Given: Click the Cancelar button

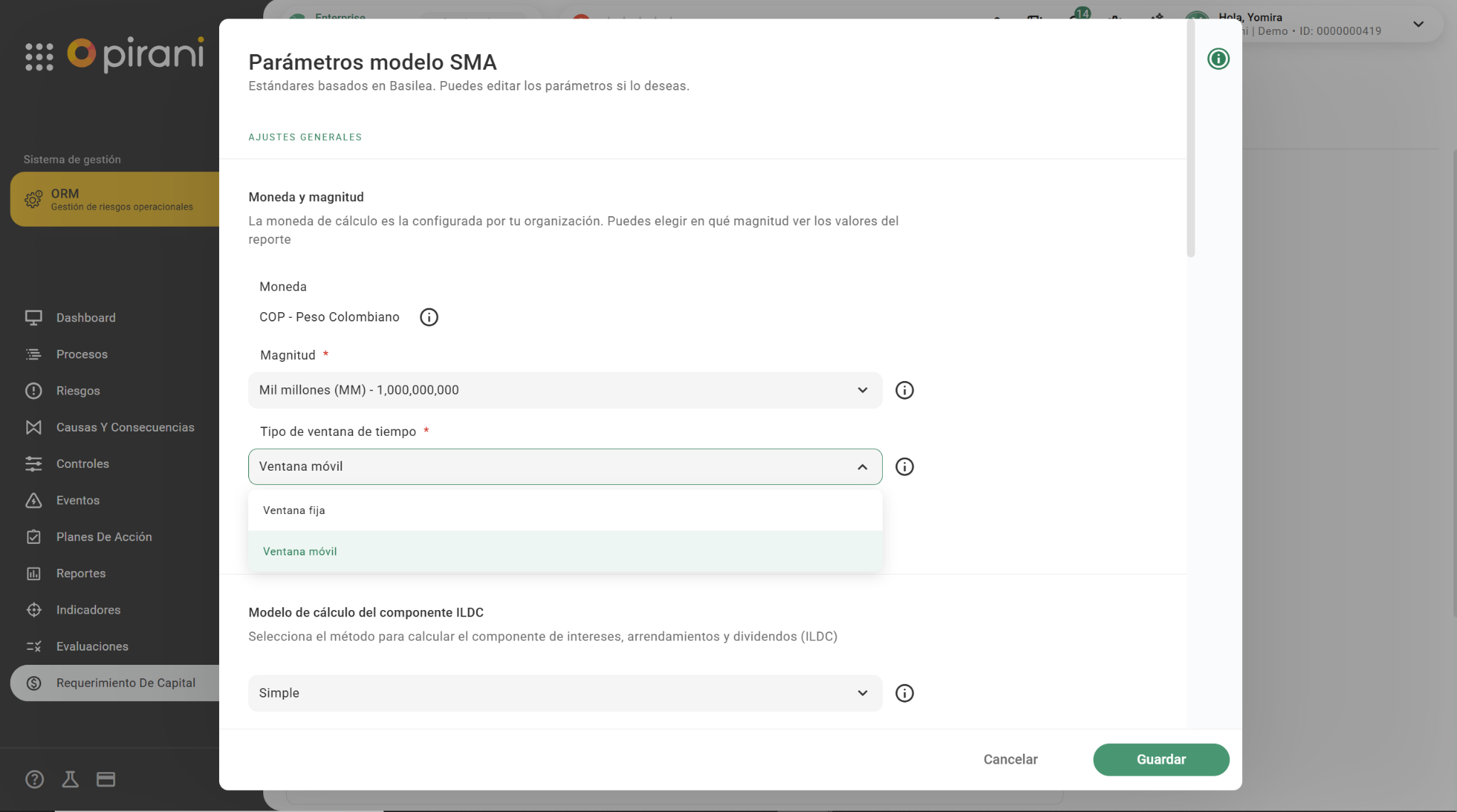Looking at the screenshot, I should point(1010,759).
